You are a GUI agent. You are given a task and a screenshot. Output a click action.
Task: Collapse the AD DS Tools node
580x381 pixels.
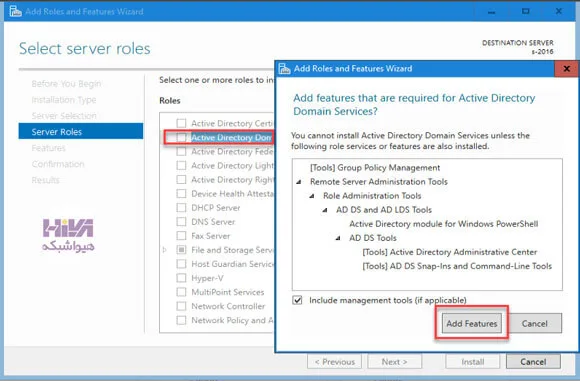(x=338, y=238)
